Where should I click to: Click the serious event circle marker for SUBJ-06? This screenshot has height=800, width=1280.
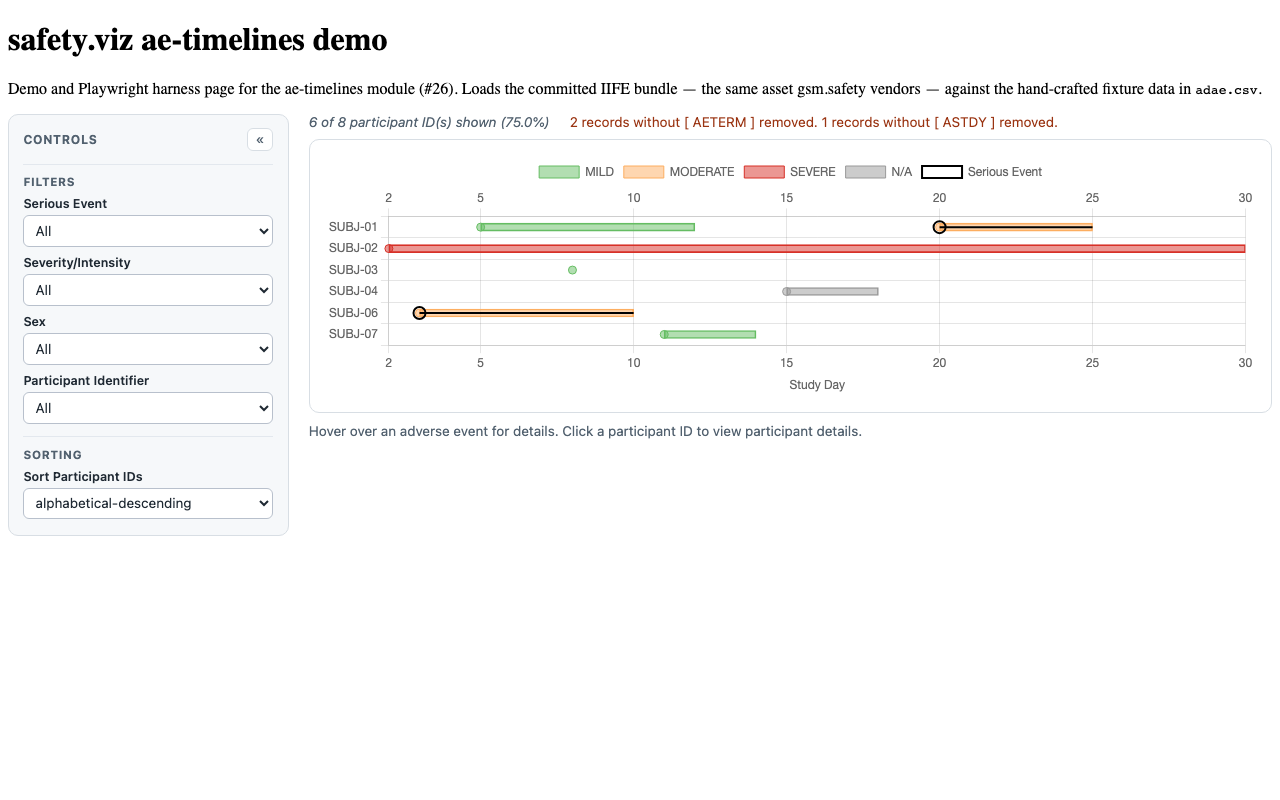pyautogui.click(x=419, y=313)
